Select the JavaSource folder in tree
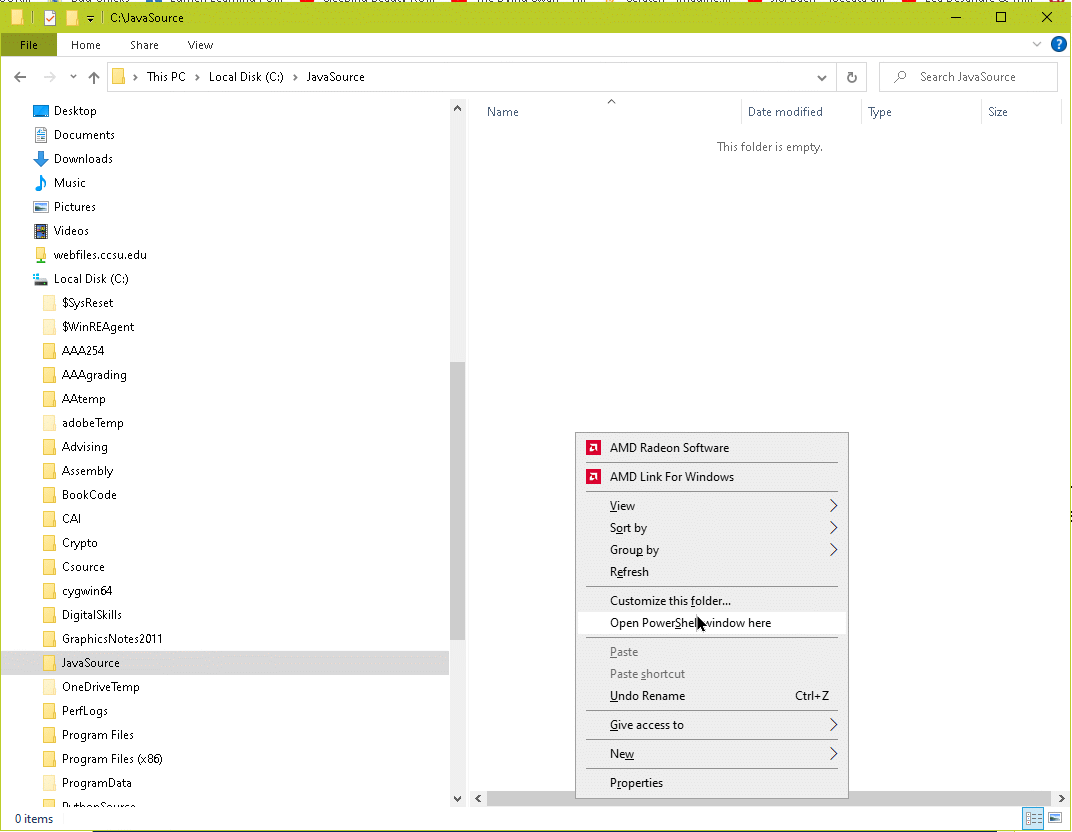This screenshot has width=1072, height=832. [x=90, y=663]
